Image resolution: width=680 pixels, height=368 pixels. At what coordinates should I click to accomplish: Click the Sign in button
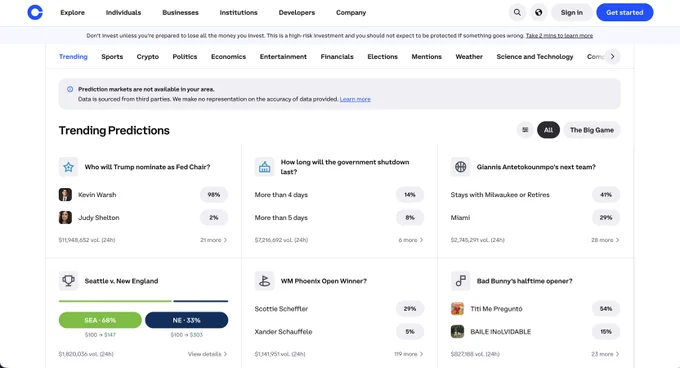click(x=572, y=13)
